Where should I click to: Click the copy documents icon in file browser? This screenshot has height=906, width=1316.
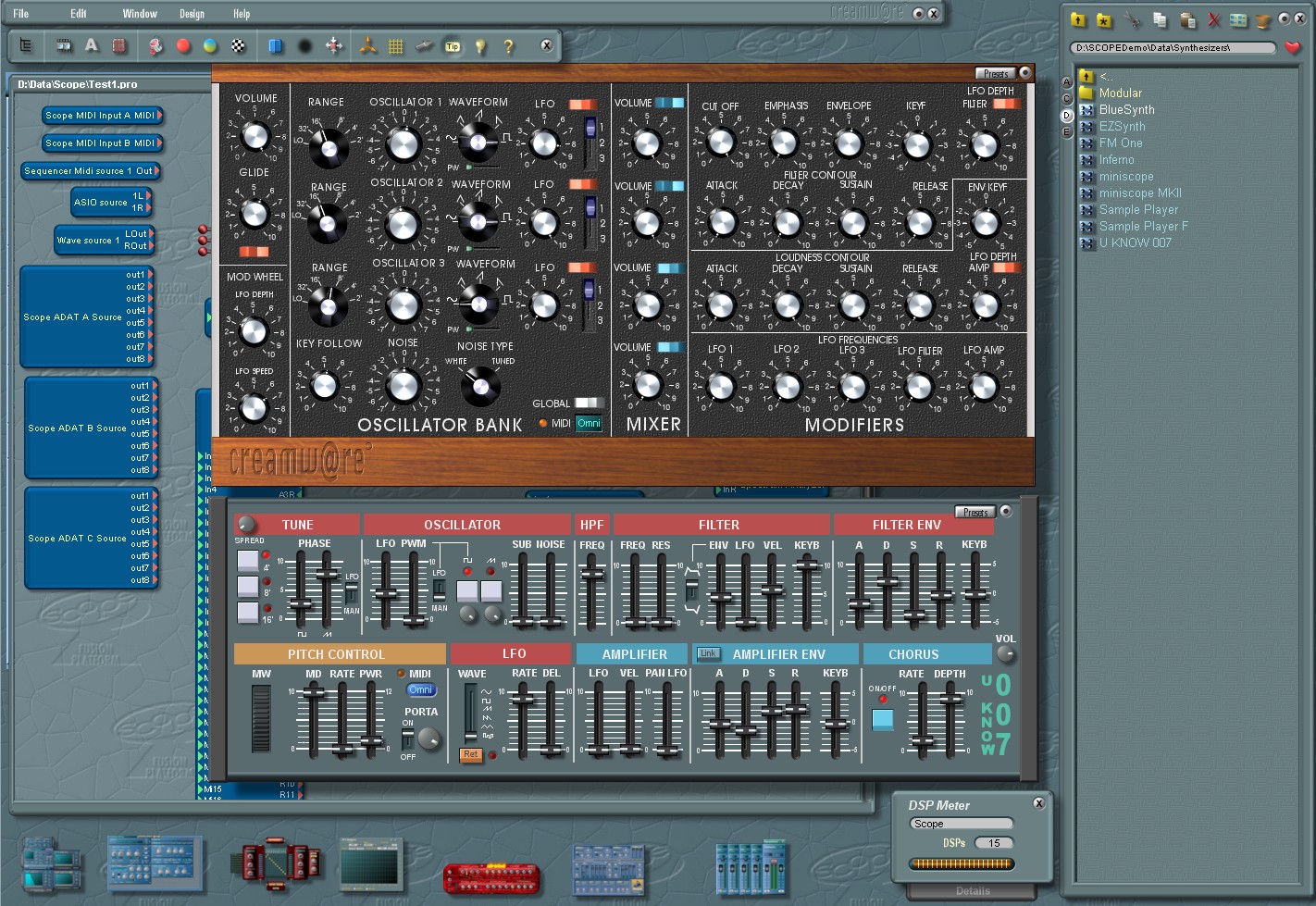pos(1160,19)
